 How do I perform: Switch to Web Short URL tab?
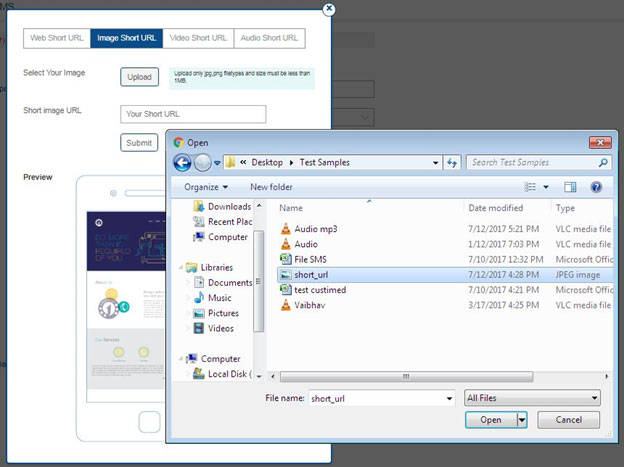(x=56, y=38)
